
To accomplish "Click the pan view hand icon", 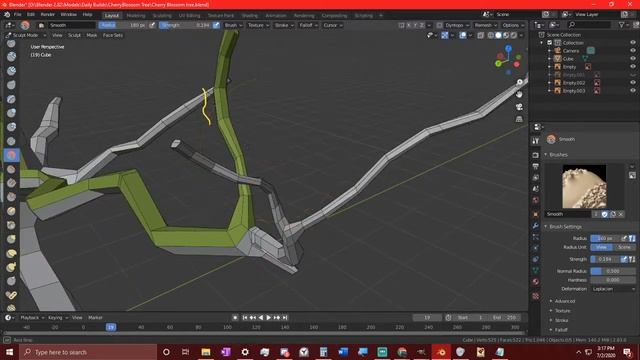I will pyautogui.click(x=519, y=94).
